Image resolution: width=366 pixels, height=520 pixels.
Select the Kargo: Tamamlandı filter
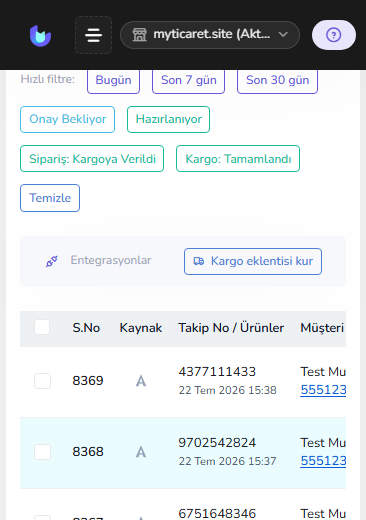pos(238,159)
